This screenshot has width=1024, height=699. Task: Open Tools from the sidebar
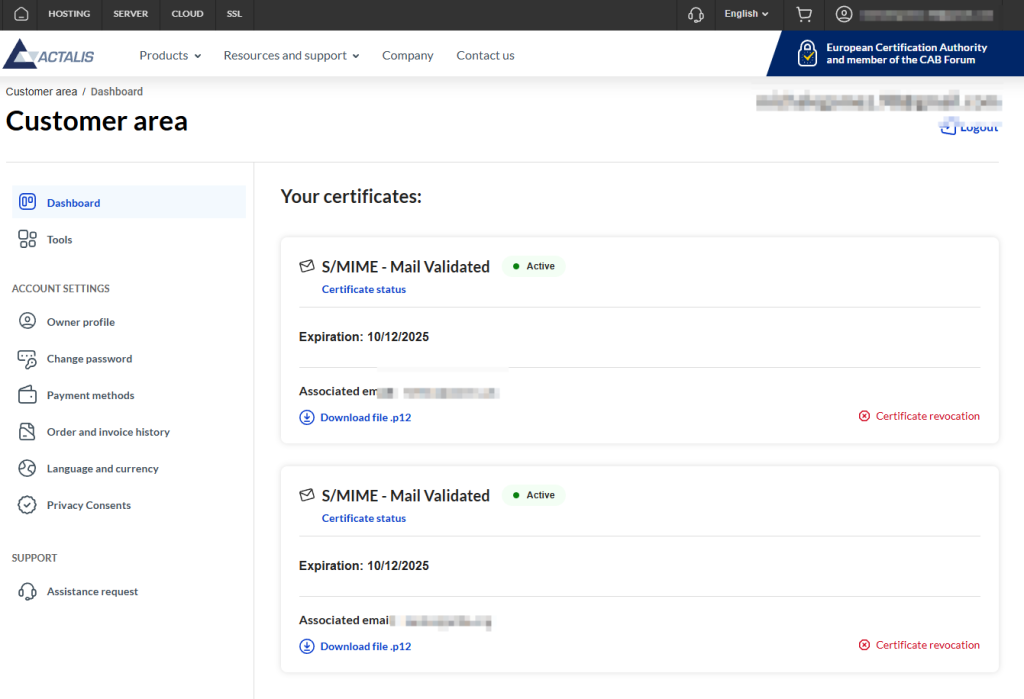59,240
